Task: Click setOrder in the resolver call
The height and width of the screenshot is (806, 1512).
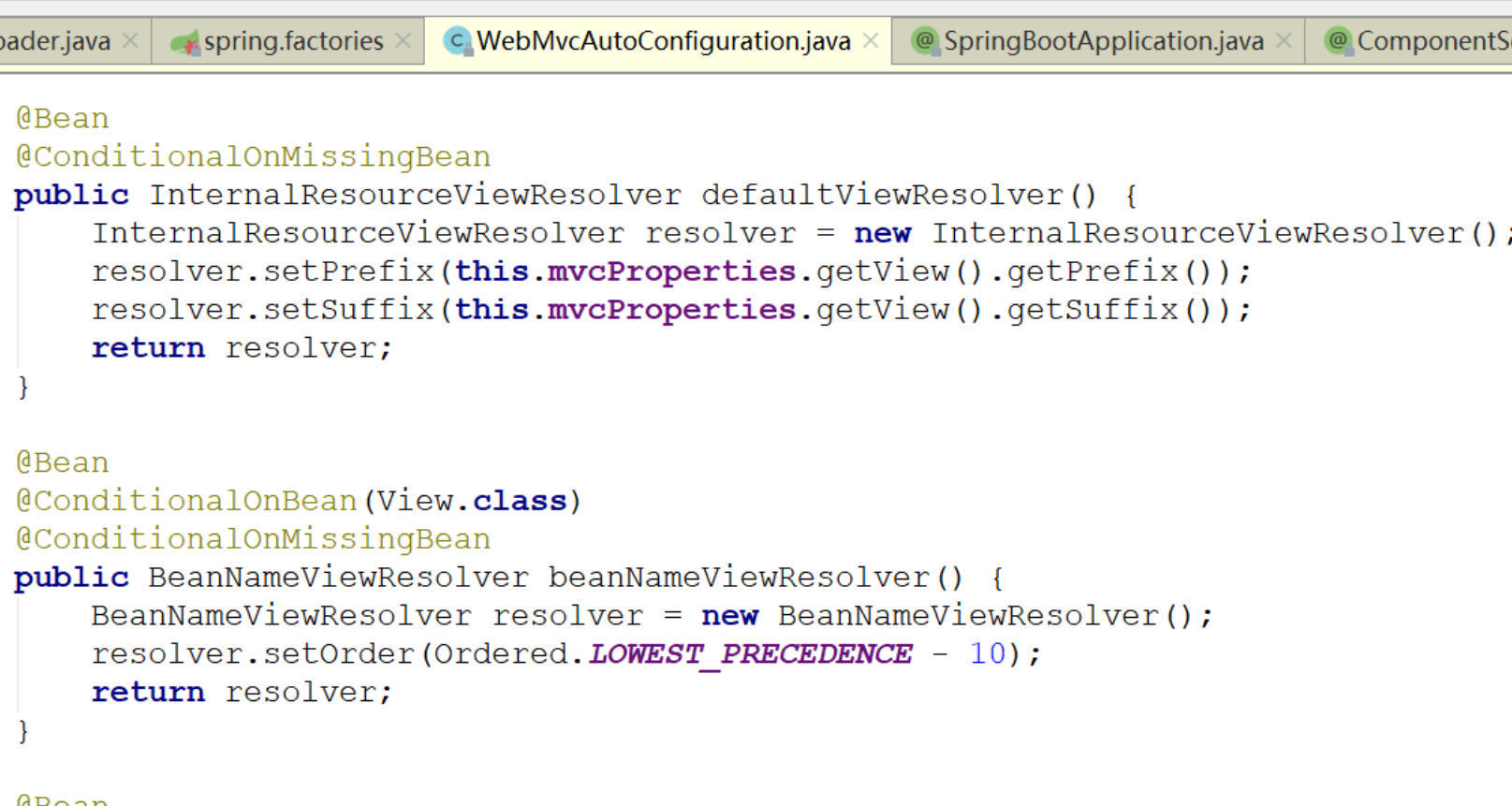Action: (339, 653)
